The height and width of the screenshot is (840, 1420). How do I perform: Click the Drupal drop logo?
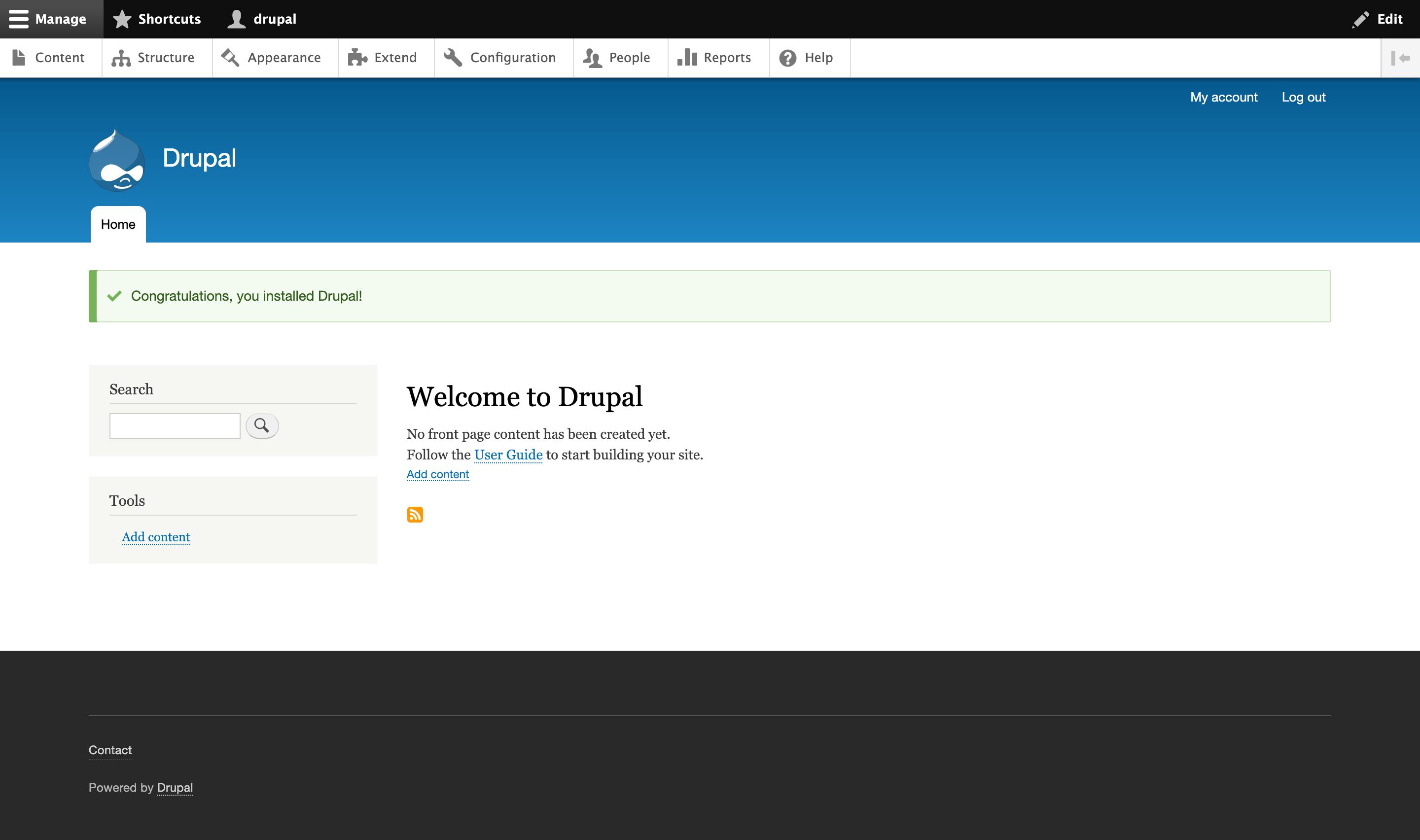pyautogui.click(x=117, y=160)
